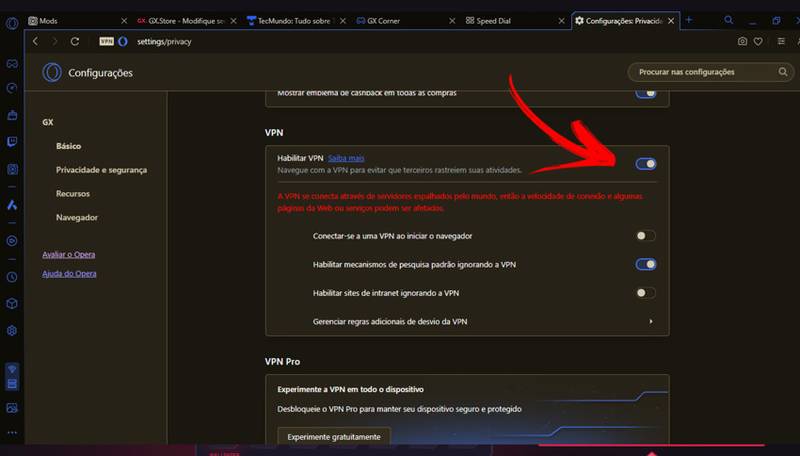Click Experimente gratuitamente button
Screen dimensions: 800x456
point(334,437)
